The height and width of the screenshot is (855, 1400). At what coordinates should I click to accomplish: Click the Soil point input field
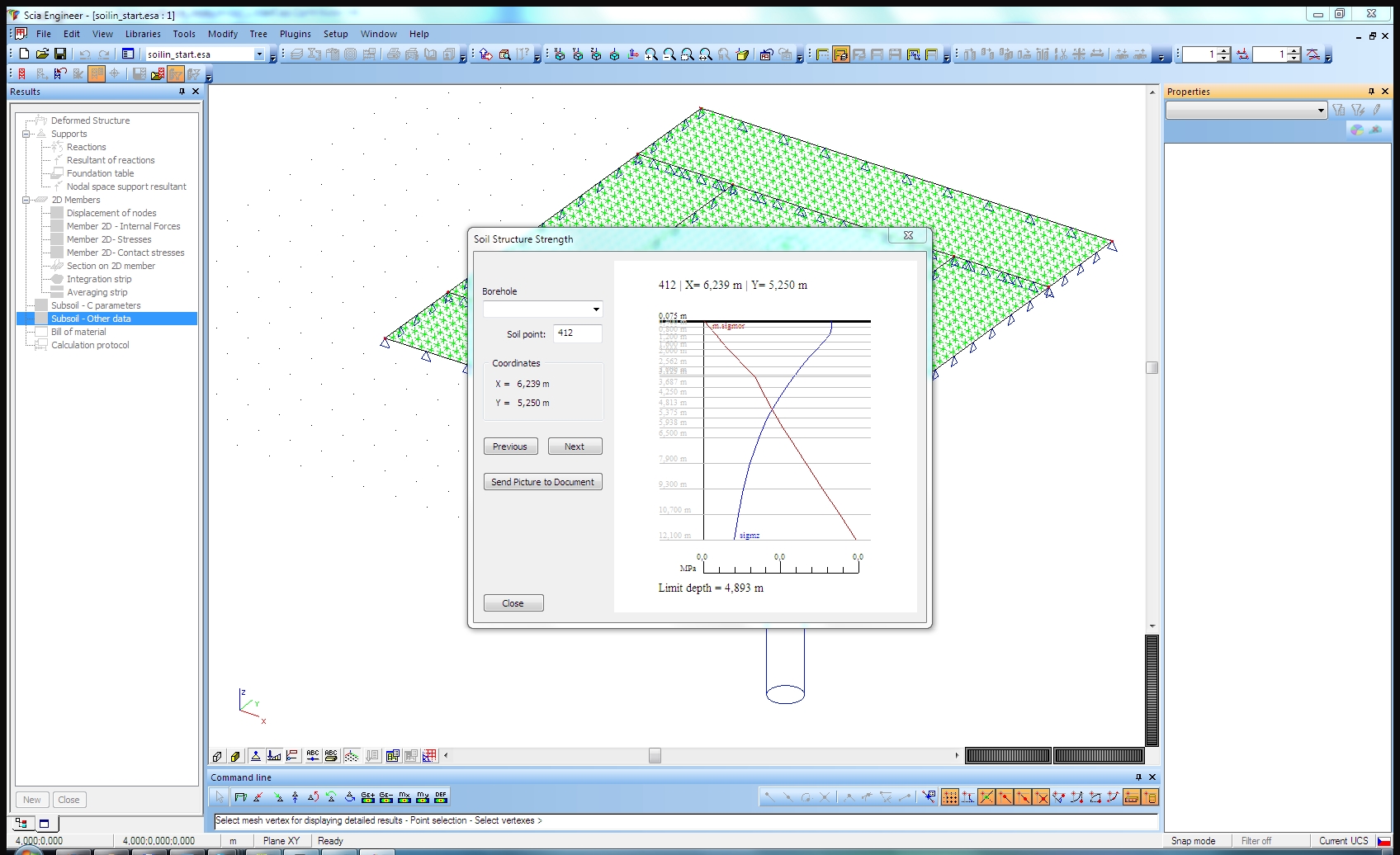pos(577,333)
